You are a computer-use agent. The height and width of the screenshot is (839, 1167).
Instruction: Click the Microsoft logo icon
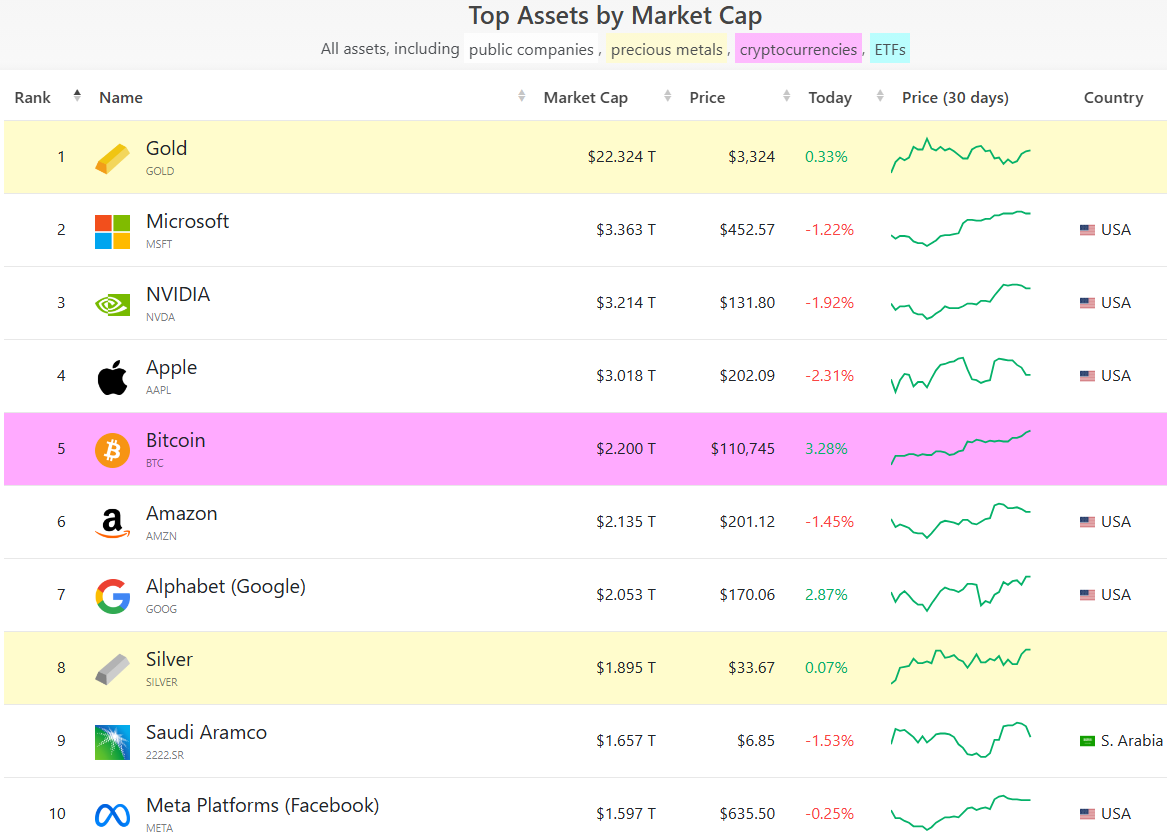pyautogui.click(x=112, y=231)
